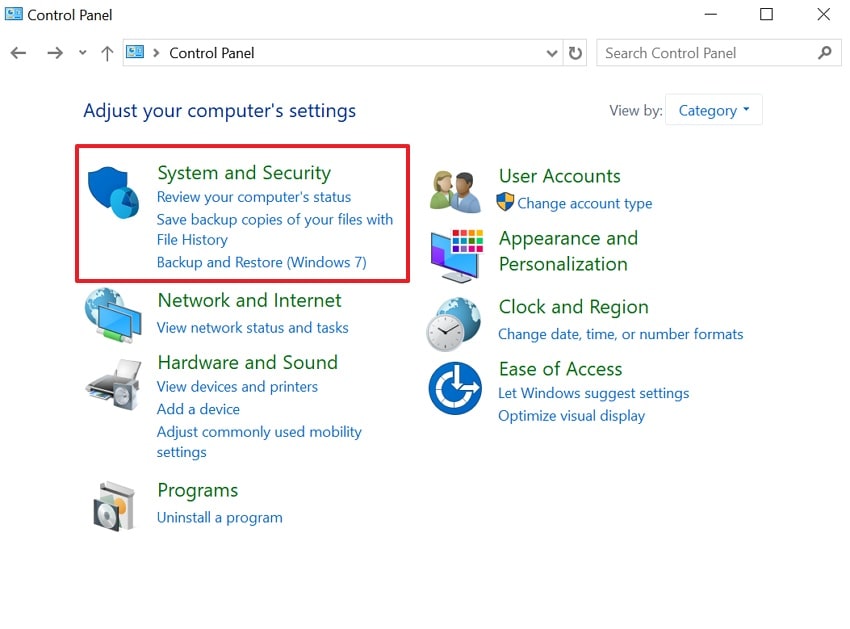
Task: Click the Programs disc box icon
Action: pos(113,505)
